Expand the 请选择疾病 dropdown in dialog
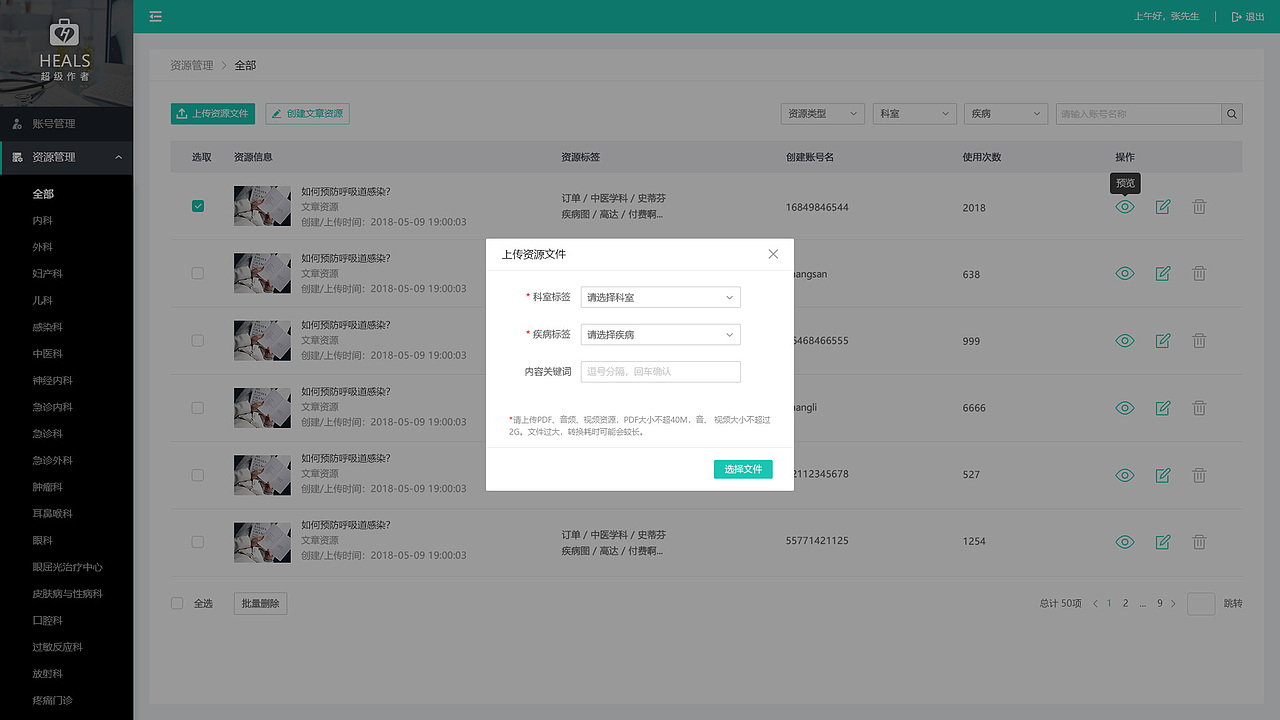 660,335
